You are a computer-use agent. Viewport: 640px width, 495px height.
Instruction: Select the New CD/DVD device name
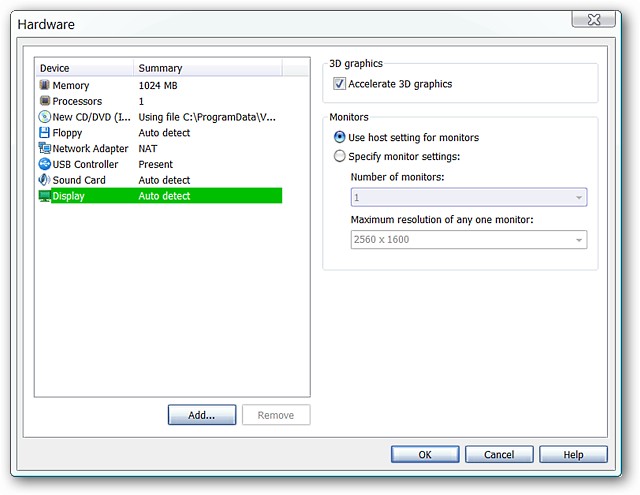tap(91, 117)
